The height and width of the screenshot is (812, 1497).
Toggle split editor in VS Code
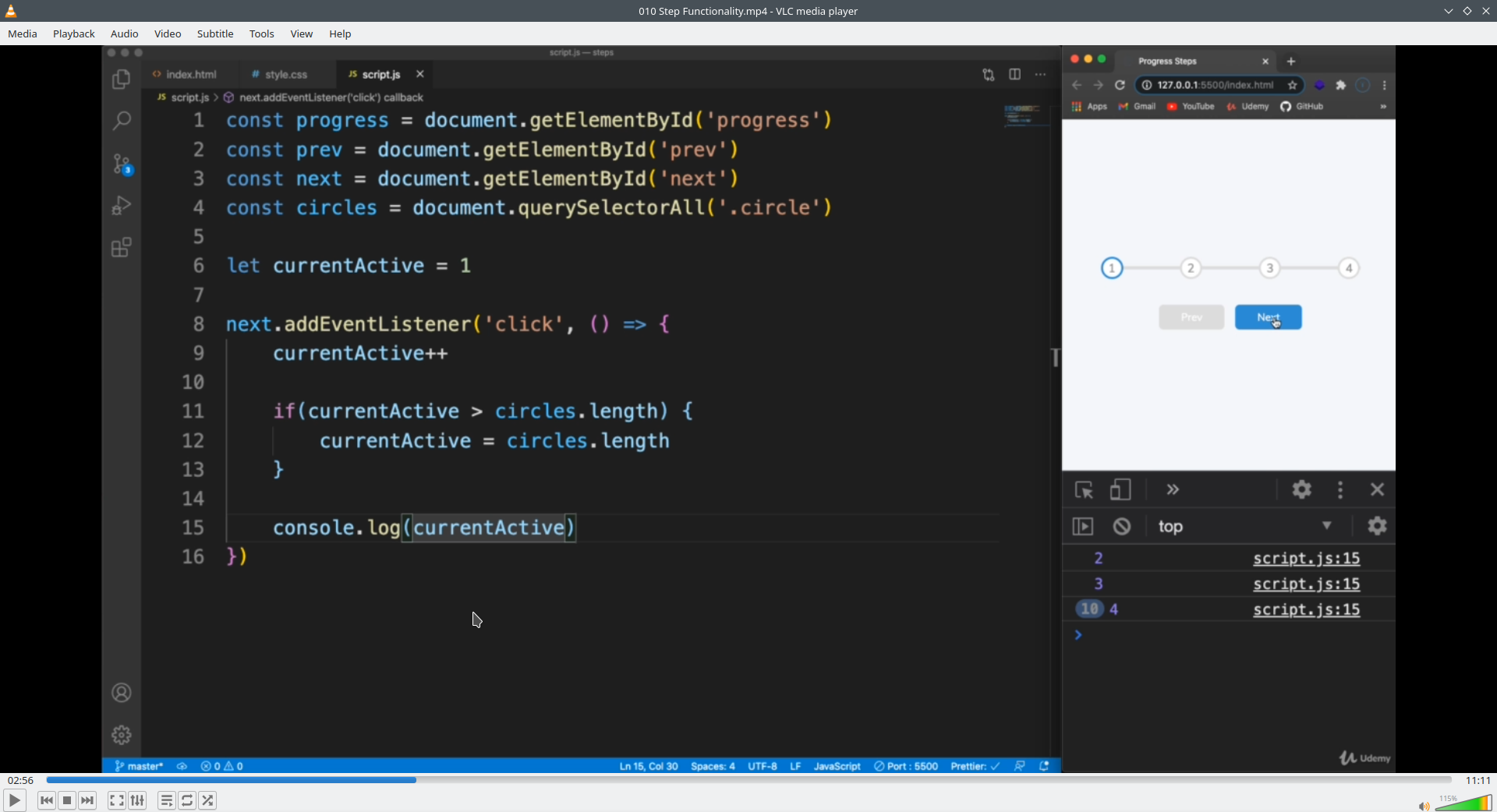[1015, 74]
